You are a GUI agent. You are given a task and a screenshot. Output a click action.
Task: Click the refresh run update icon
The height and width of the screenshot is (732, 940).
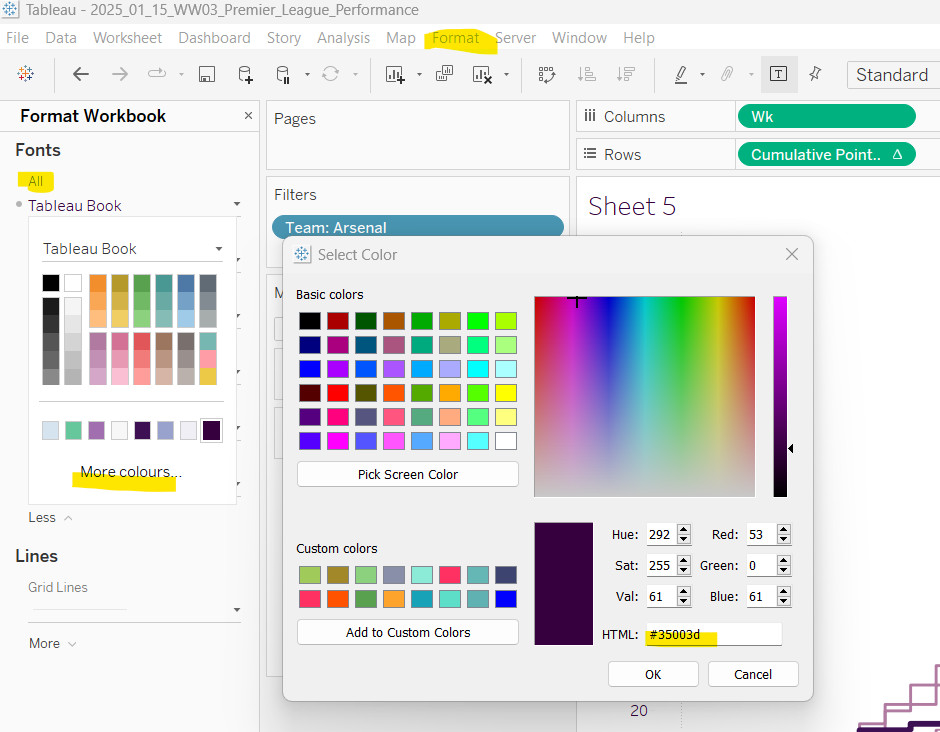(330, 74)
